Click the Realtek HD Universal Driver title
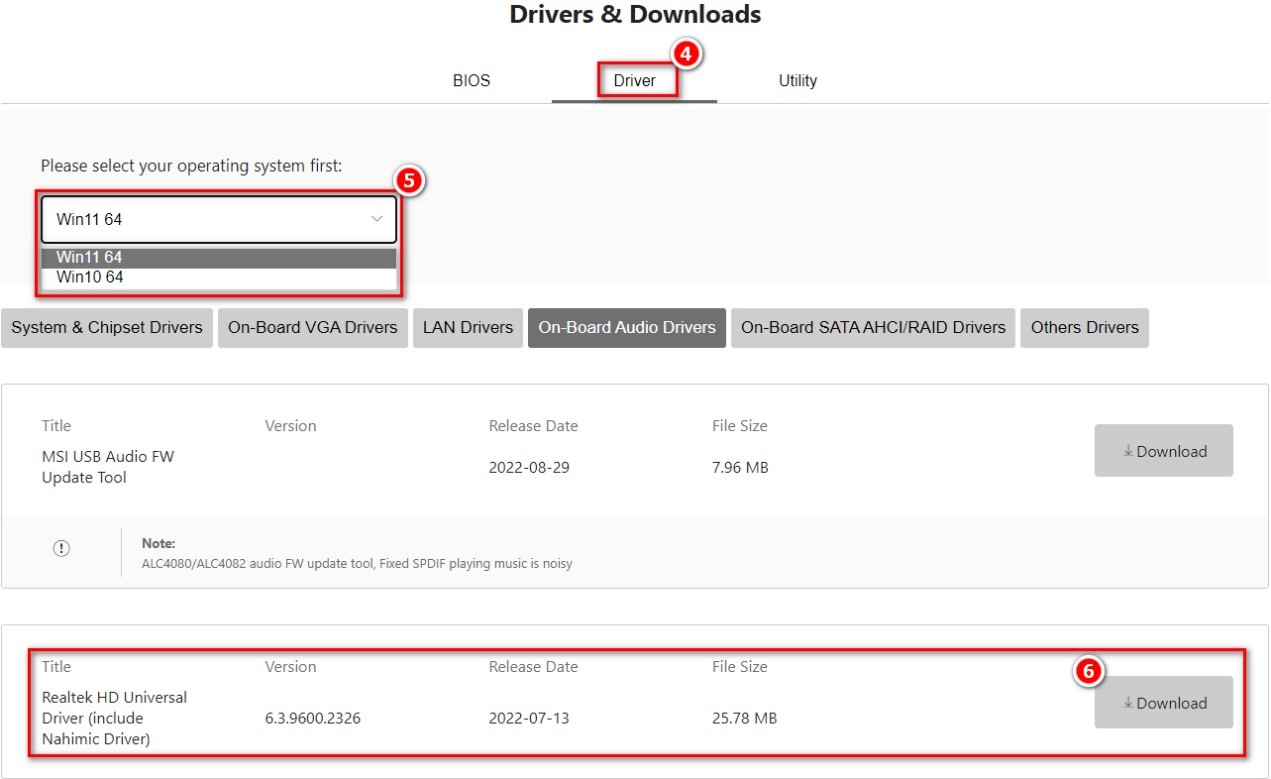The width and height of the screenshot is (1271, 779). click(x=114, y=718)
